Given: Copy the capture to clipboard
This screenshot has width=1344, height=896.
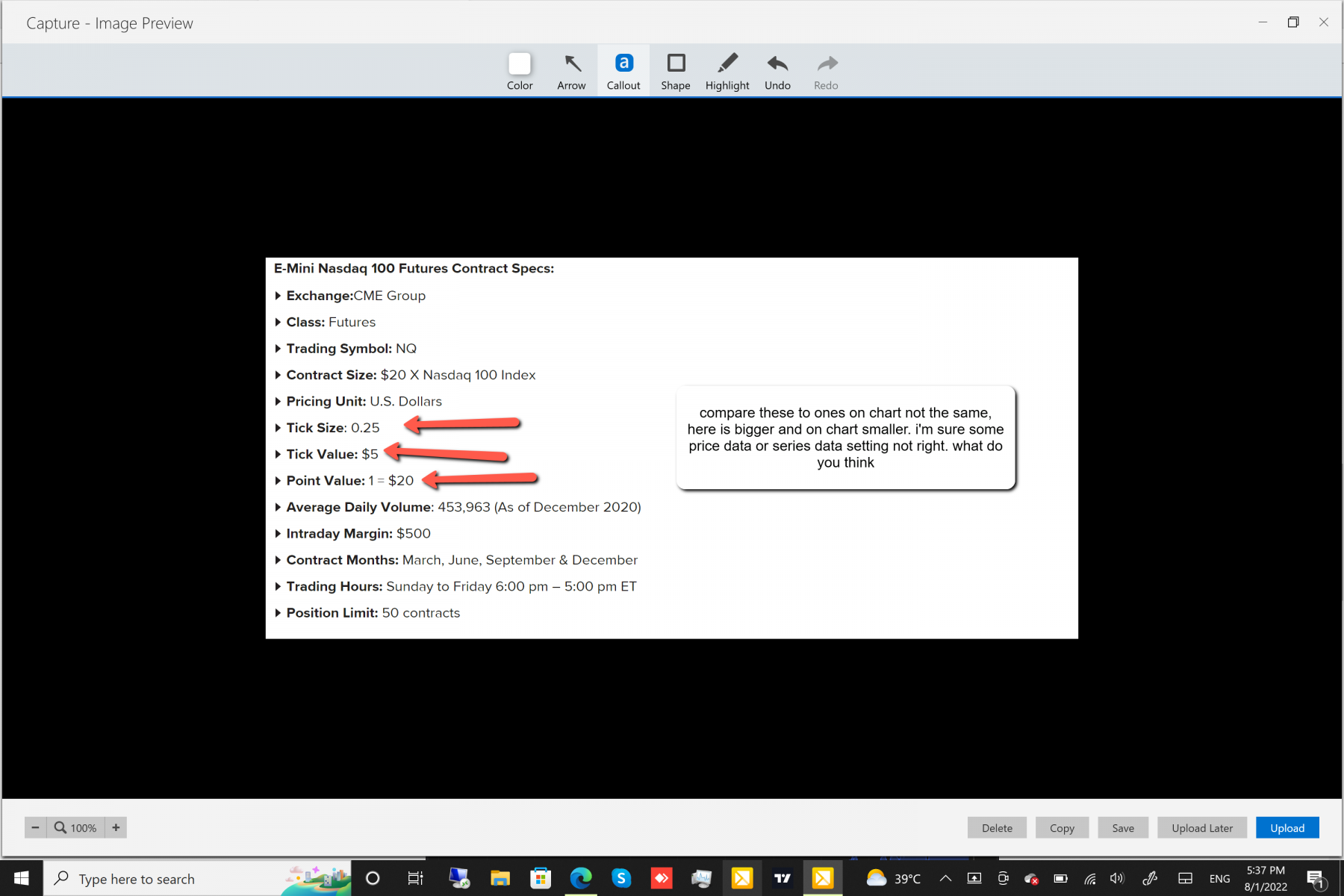Looking at the screenshot, I should (1062, 827).
